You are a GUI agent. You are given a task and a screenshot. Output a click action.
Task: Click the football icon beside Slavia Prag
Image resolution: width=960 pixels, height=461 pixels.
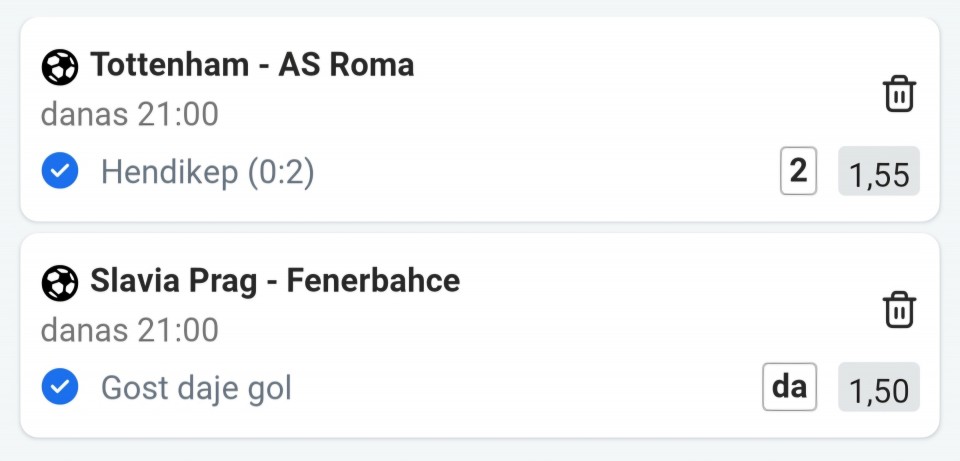click(x=59, y=283)
